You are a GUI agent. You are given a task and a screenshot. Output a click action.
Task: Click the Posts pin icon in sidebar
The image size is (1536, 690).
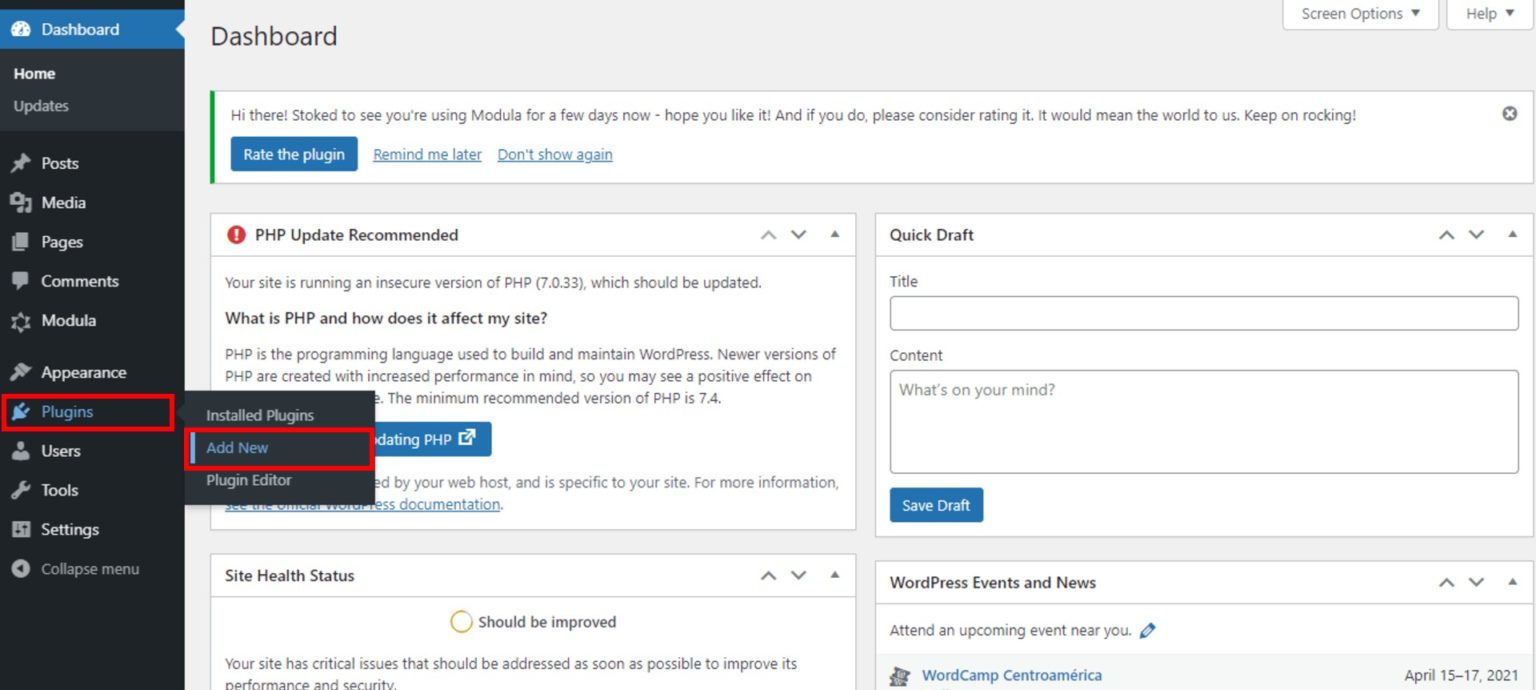point(21,163)
